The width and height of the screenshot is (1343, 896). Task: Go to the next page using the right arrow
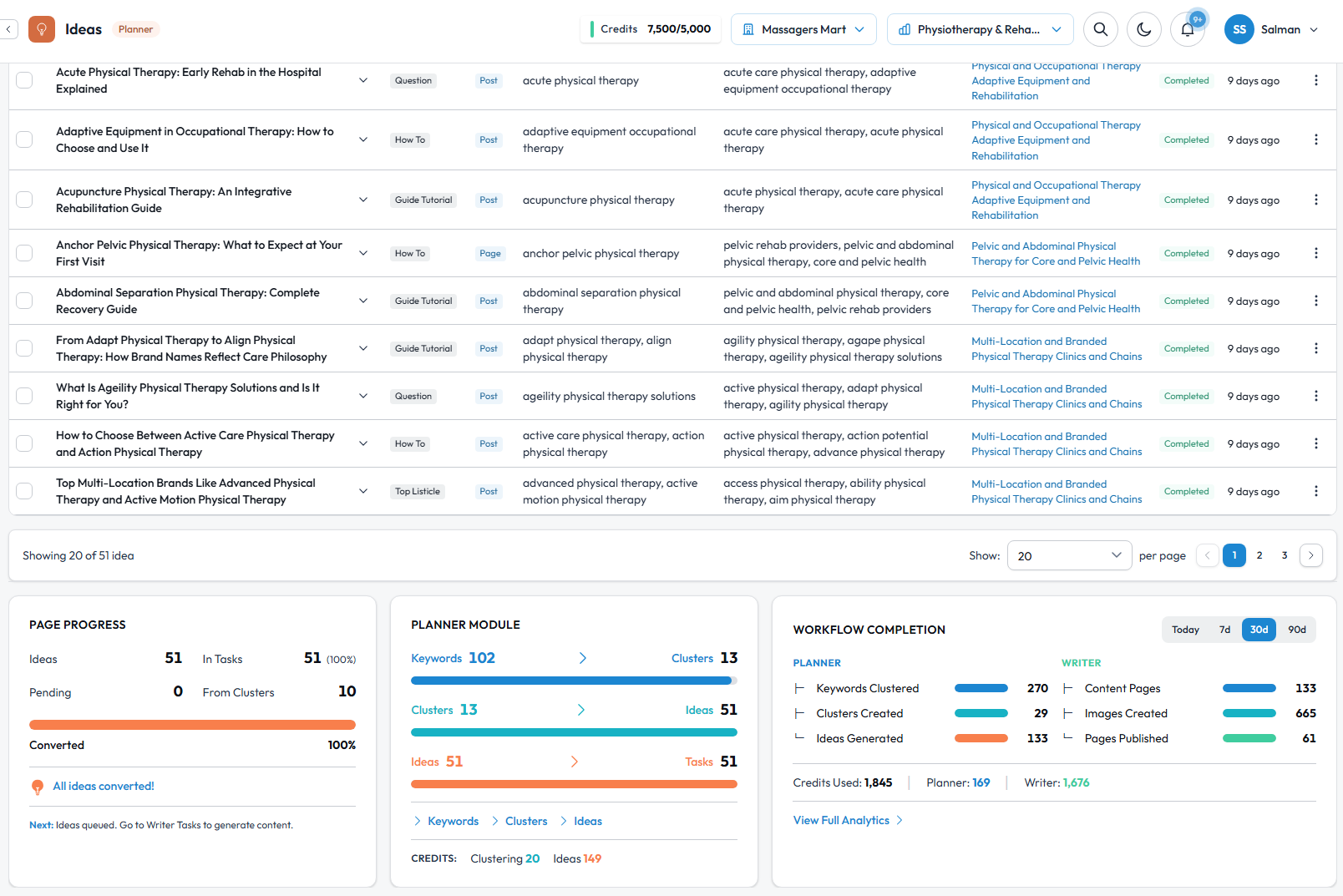[1311, 555]
